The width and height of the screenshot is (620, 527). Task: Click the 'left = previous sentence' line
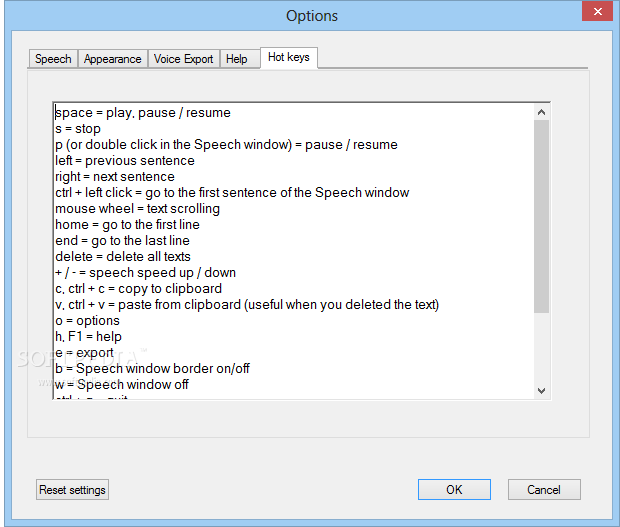click(x=125, y=161)
